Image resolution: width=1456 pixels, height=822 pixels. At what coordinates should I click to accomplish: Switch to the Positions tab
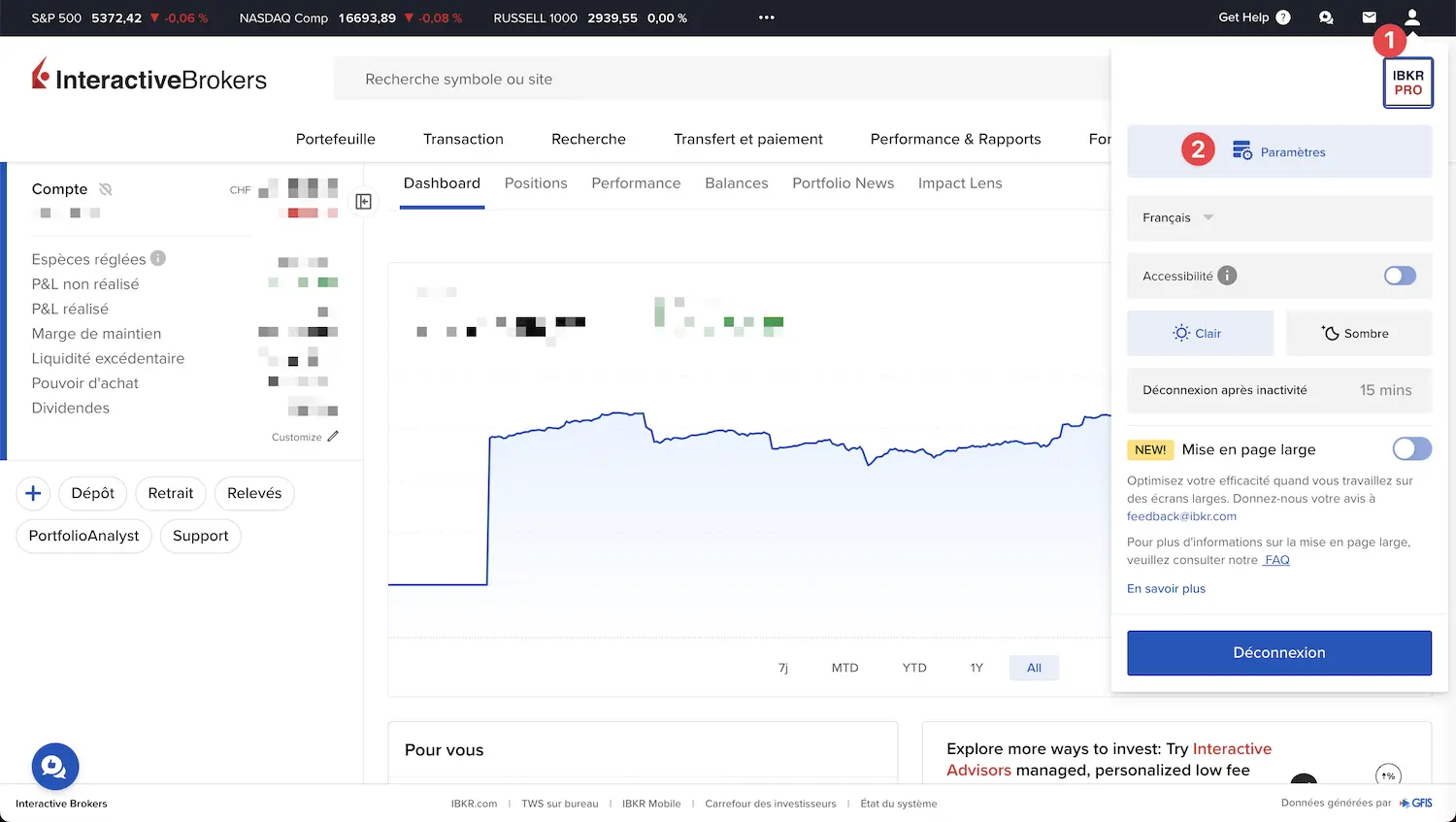[x=536, y=183]
